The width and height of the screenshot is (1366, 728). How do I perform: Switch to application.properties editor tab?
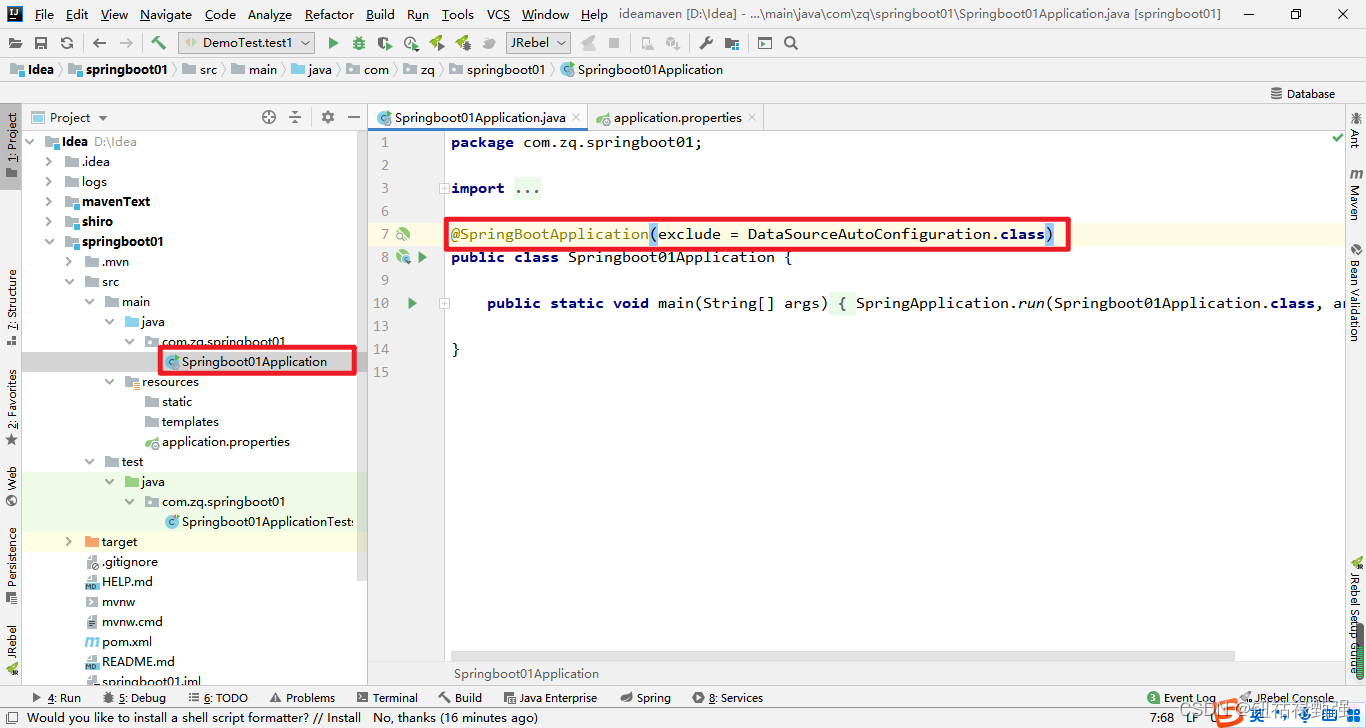pos(677,117)
